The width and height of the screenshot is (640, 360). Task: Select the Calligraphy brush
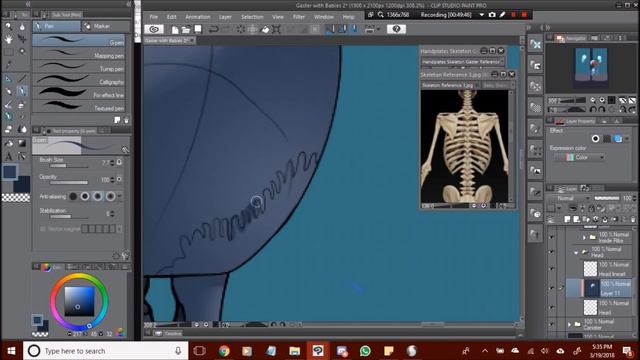(79, 80)
